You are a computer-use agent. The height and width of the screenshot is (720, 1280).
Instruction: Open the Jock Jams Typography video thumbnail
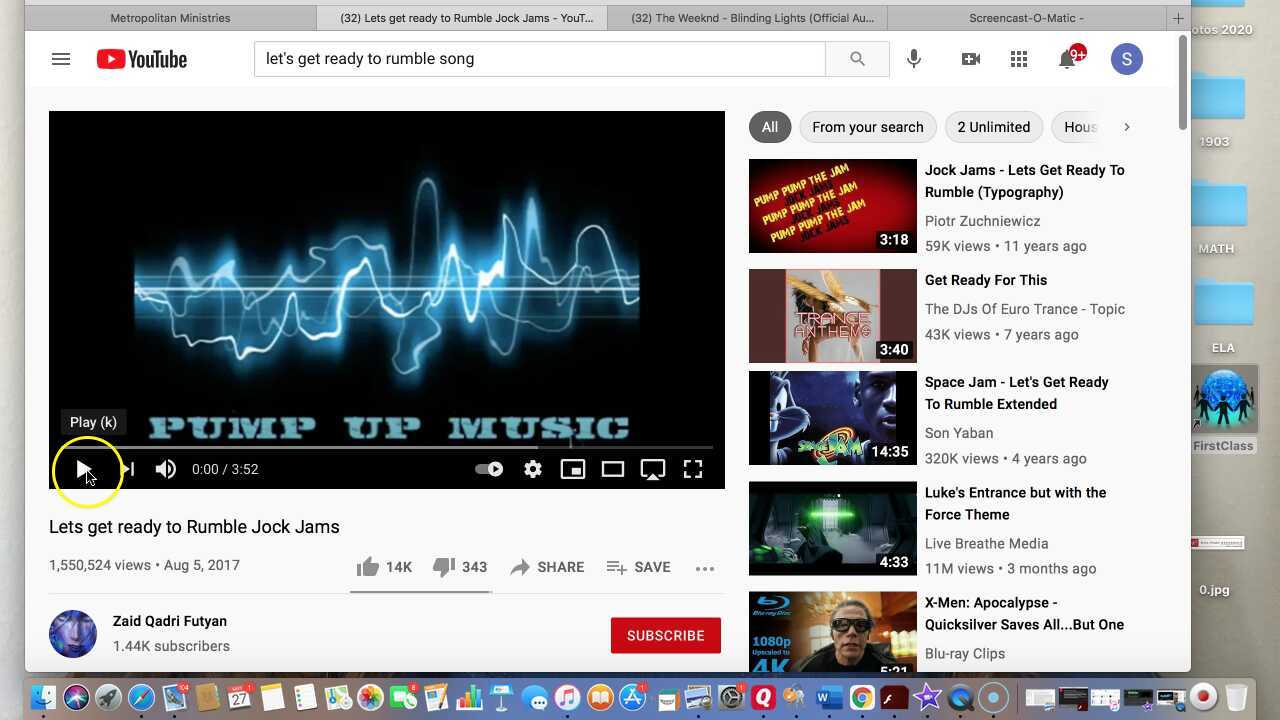point(833,206)
